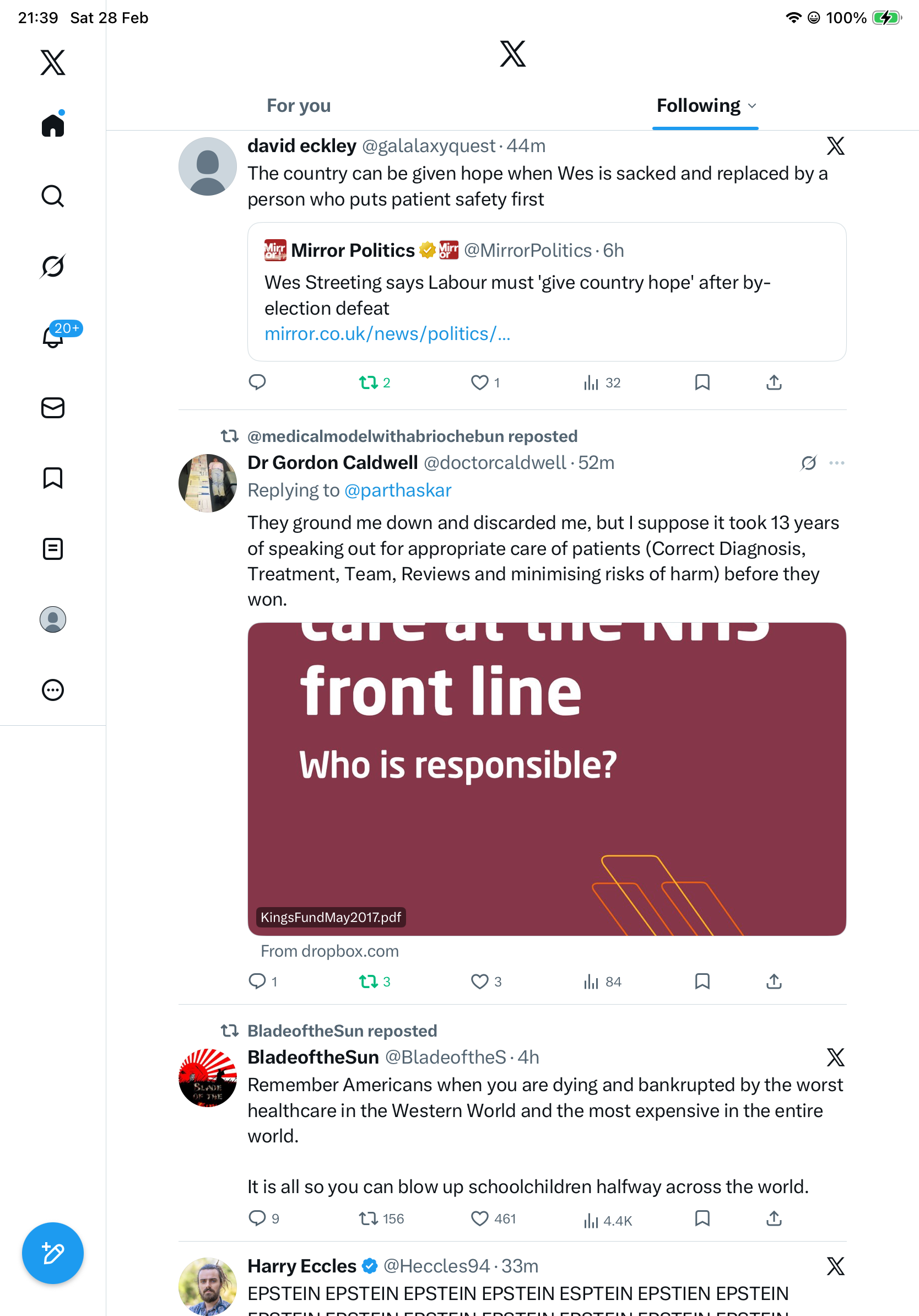Open the Search magnifier in sidebar

(x=53, y=196)
